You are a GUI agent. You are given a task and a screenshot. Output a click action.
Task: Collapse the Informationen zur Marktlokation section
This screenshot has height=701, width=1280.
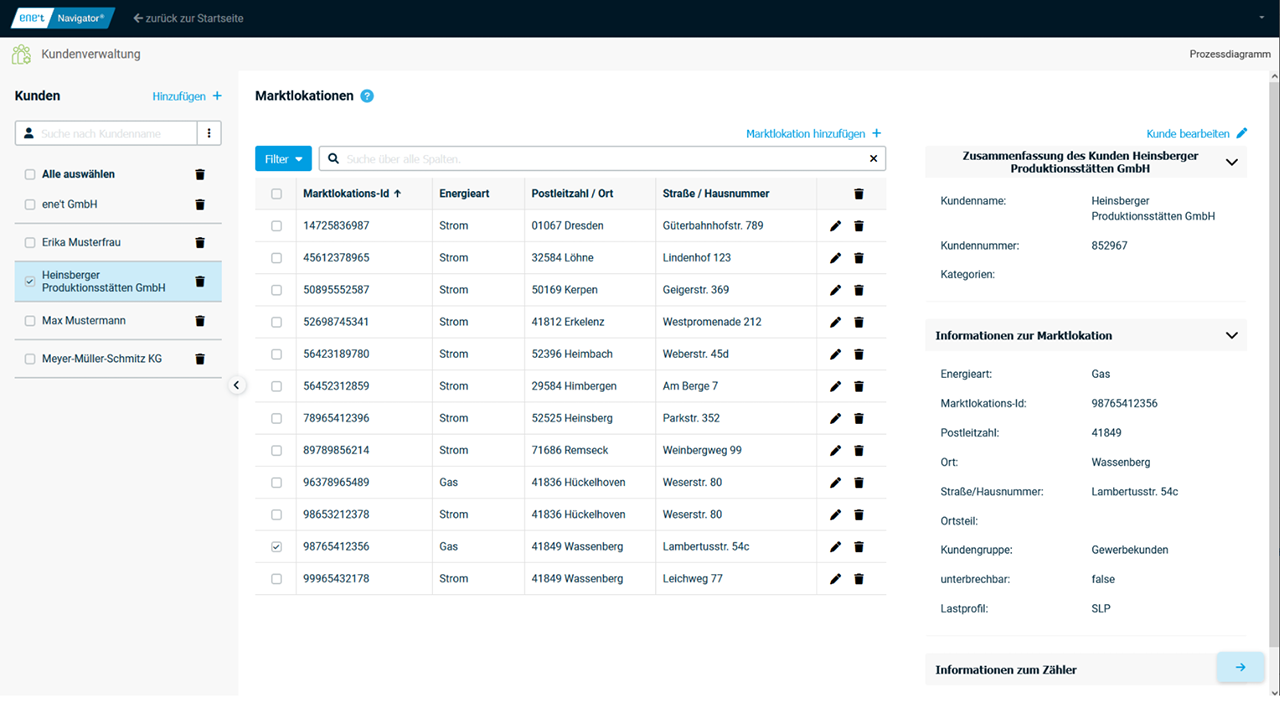tap(1231, 336)
